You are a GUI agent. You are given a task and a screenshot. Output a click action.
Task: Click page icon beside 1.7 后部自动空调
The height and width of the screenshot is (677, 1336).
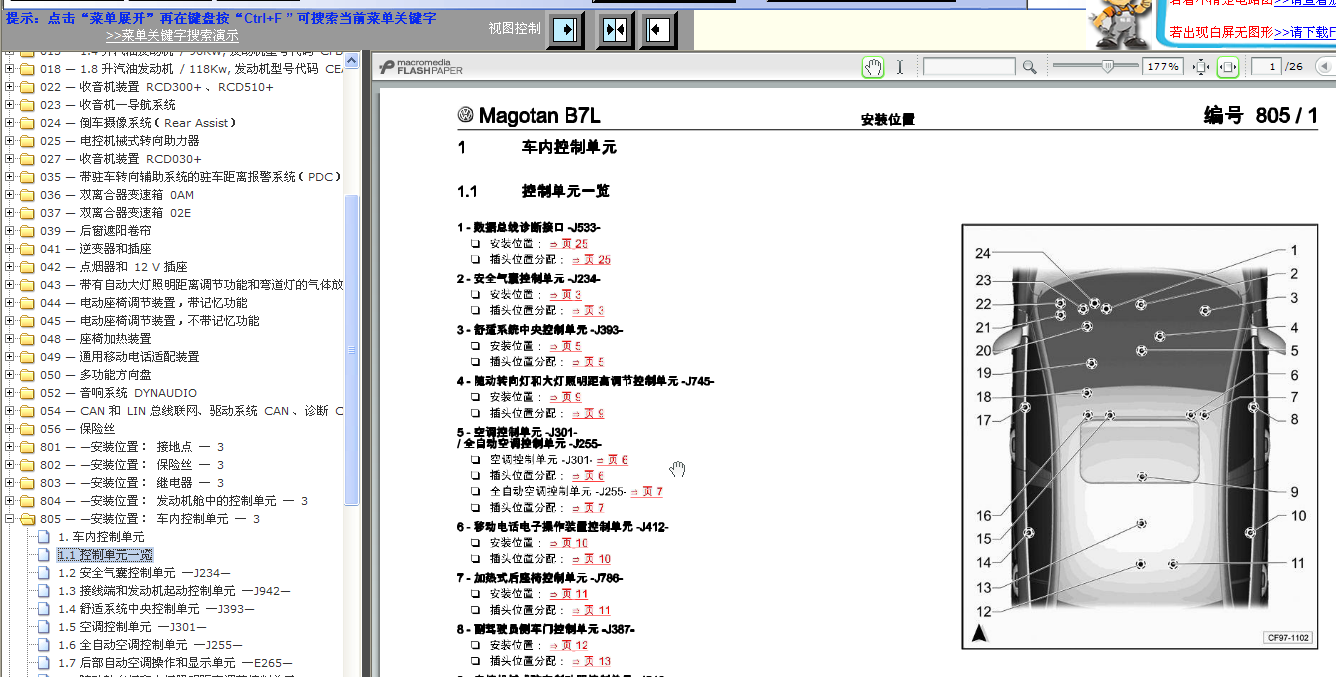click(x=43, y=663)
